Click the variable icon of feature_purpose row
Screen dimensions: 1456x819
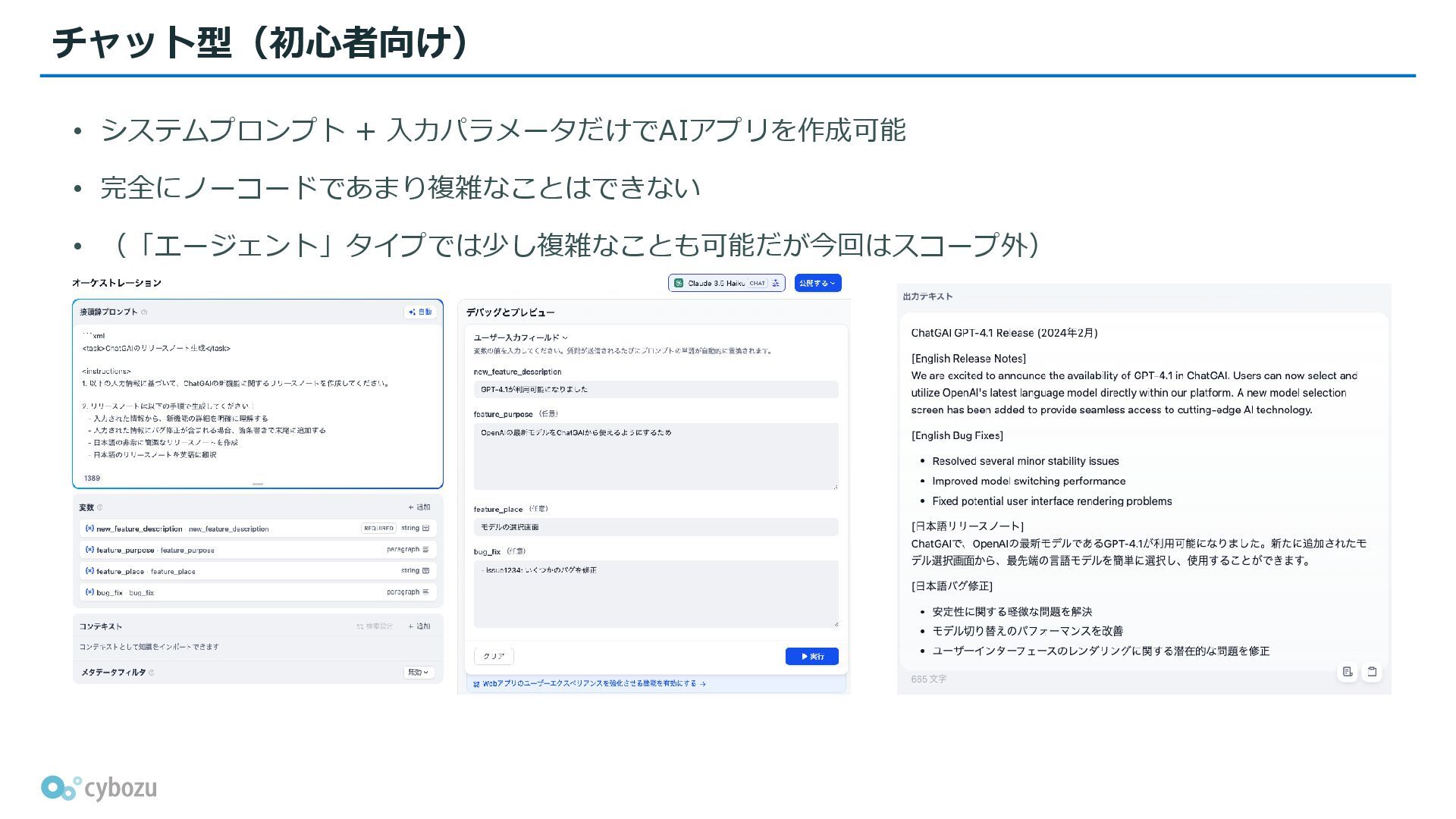(x=89, y=550)
